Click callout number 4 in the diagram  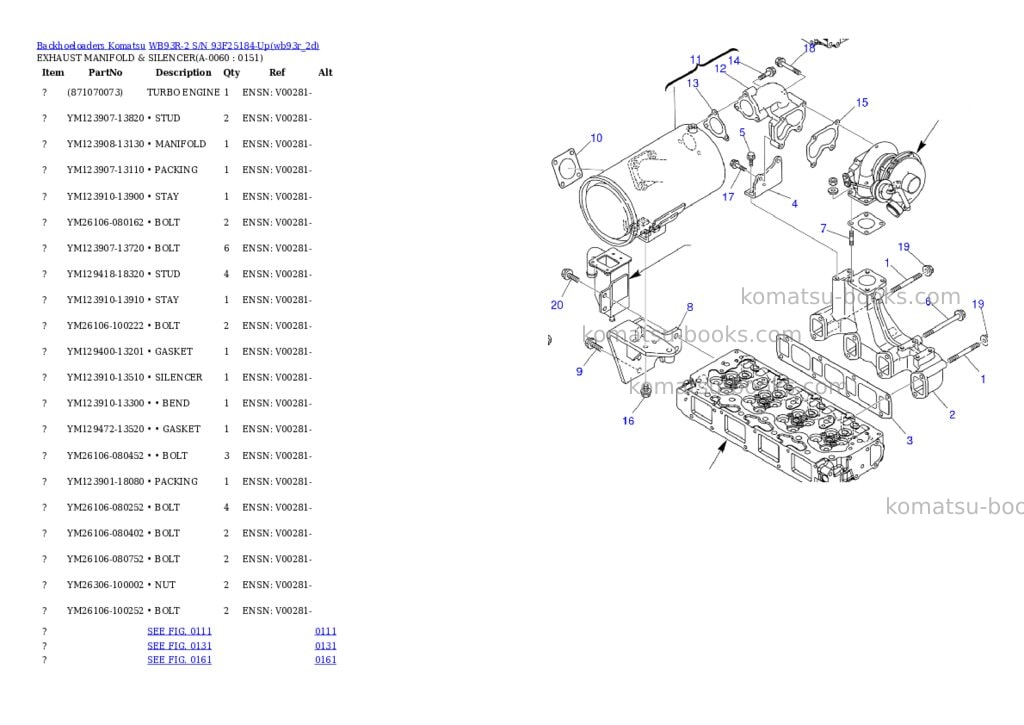pyautogui.click(x=794, y=204)
